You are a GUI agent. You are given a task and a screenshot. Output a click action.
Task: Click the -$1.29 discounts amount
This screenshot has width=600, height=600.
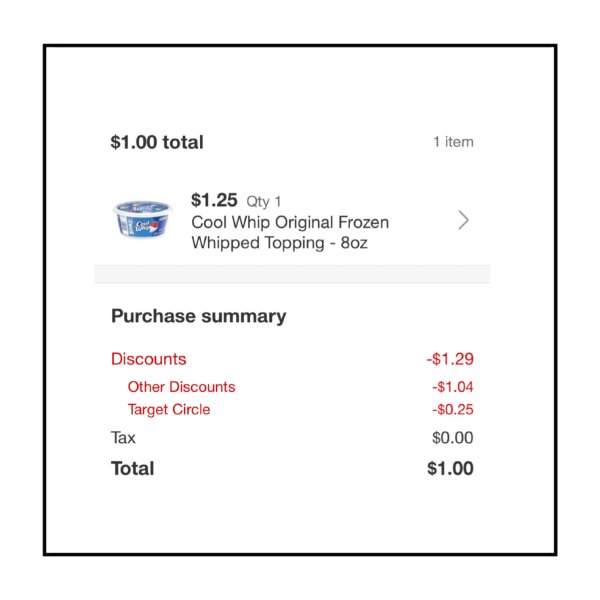(x=450, y=359)
